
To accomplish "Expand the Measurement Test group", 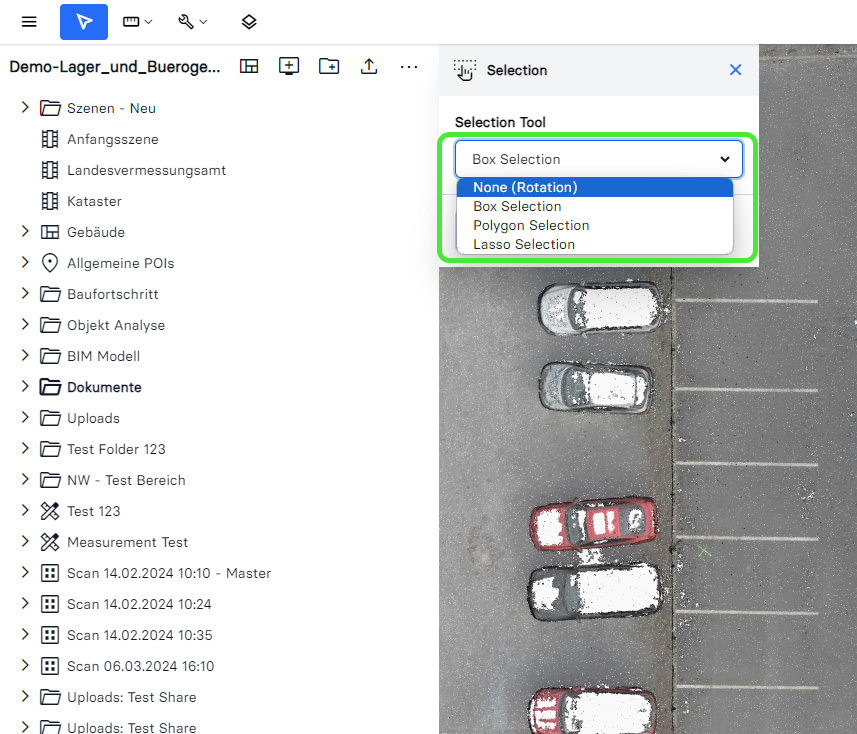I will (25, 542).
